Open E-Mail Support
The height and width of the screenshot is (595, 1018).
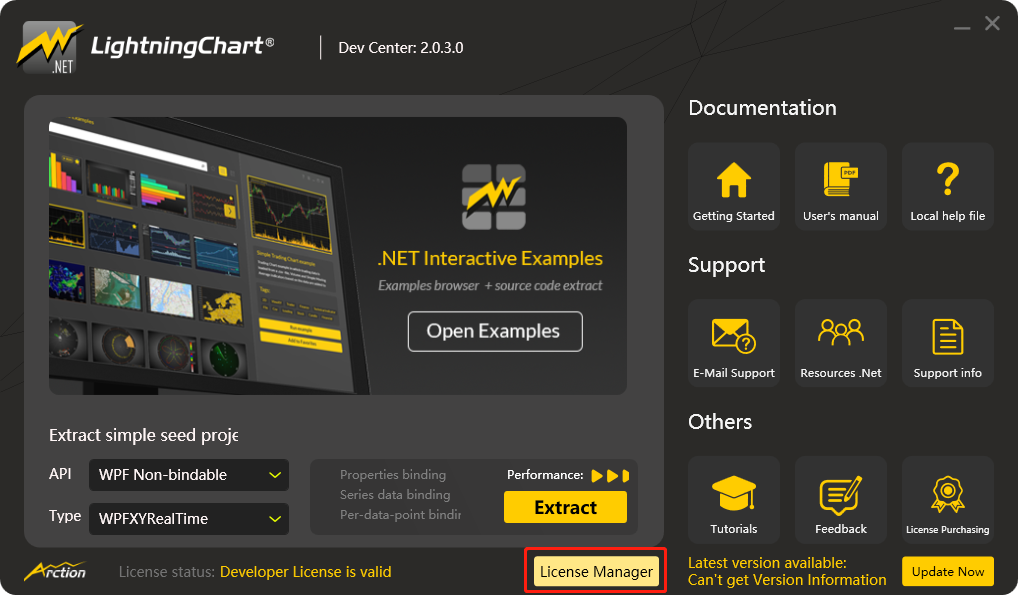point(734,343)
